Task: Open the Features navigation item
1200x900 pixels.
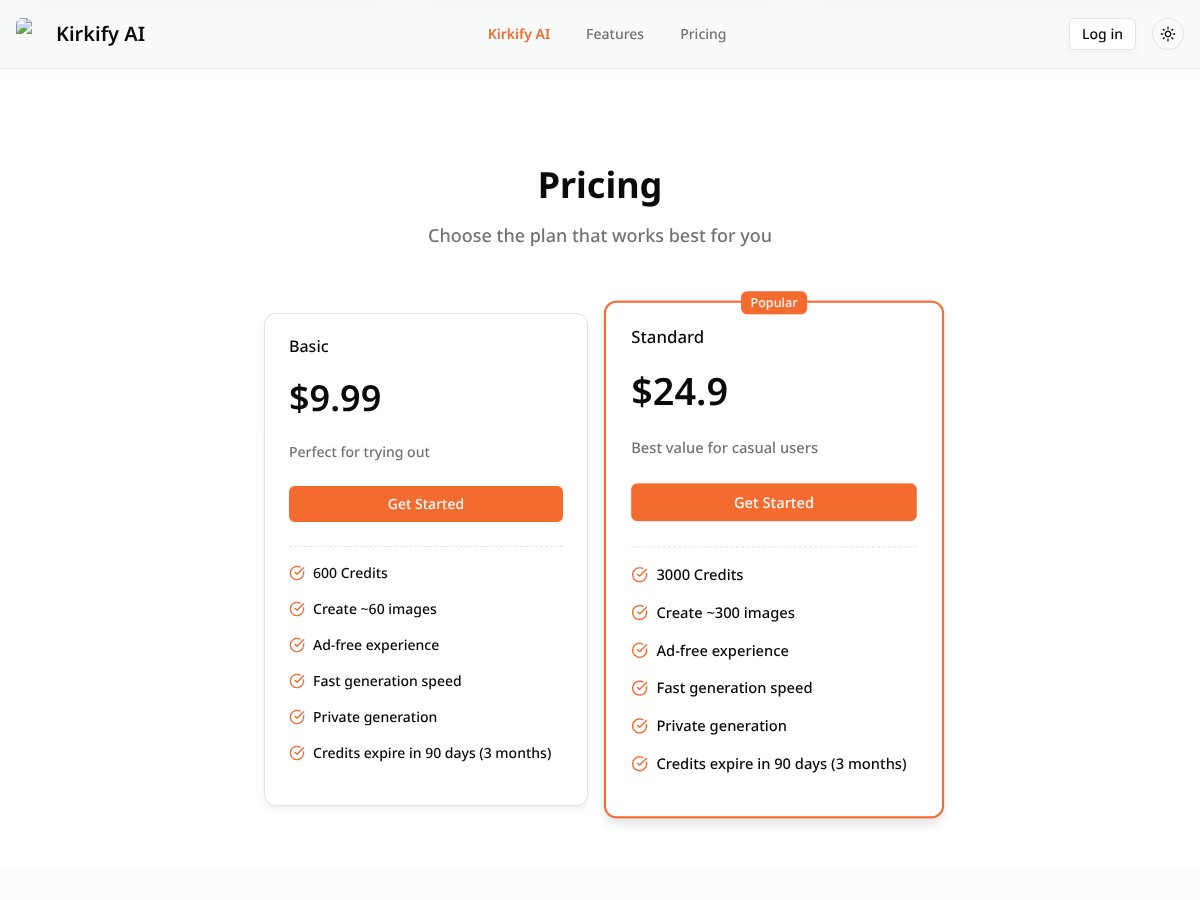Action: [614, 33]
